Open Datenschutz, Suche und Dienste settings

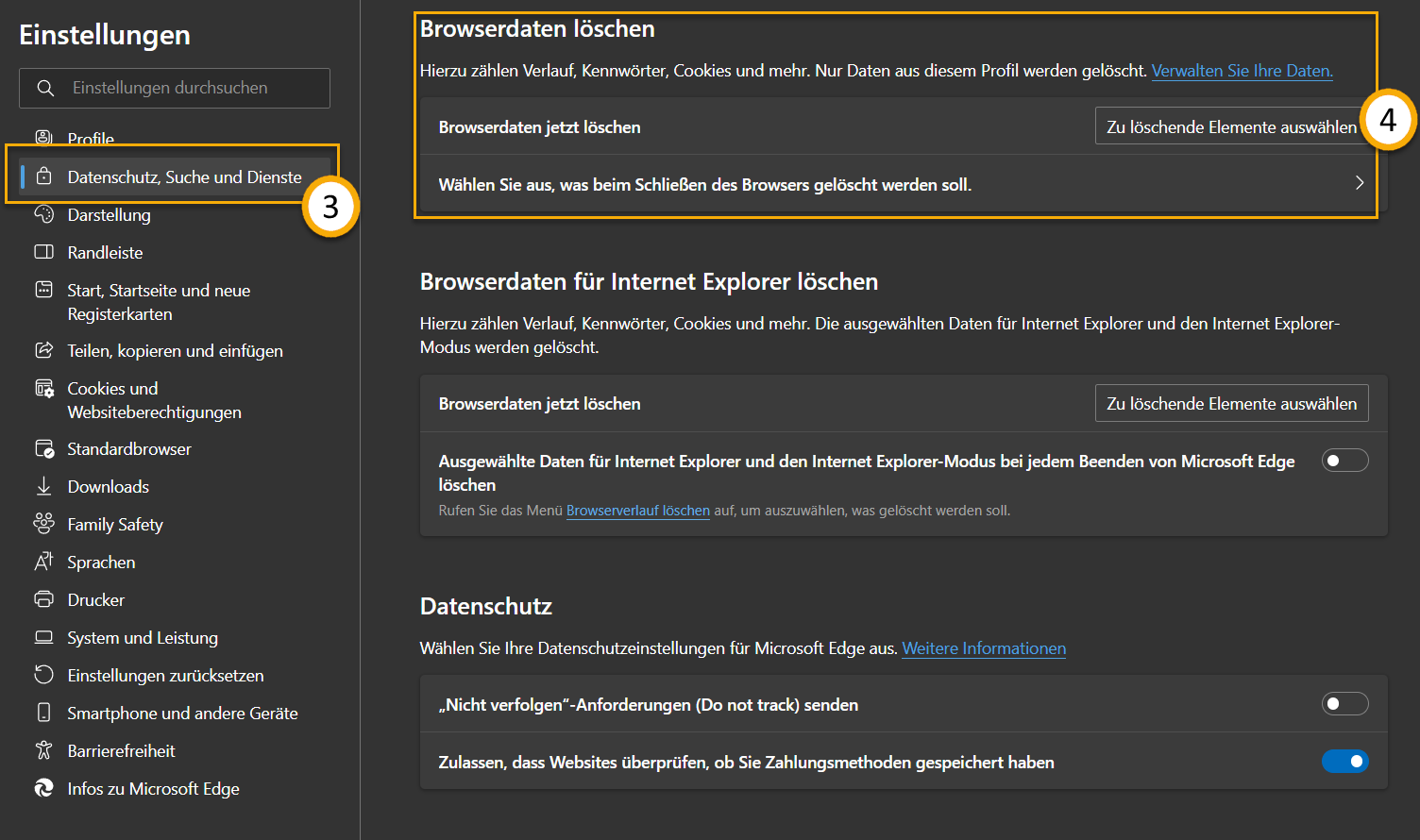click(x=184, y=176)
